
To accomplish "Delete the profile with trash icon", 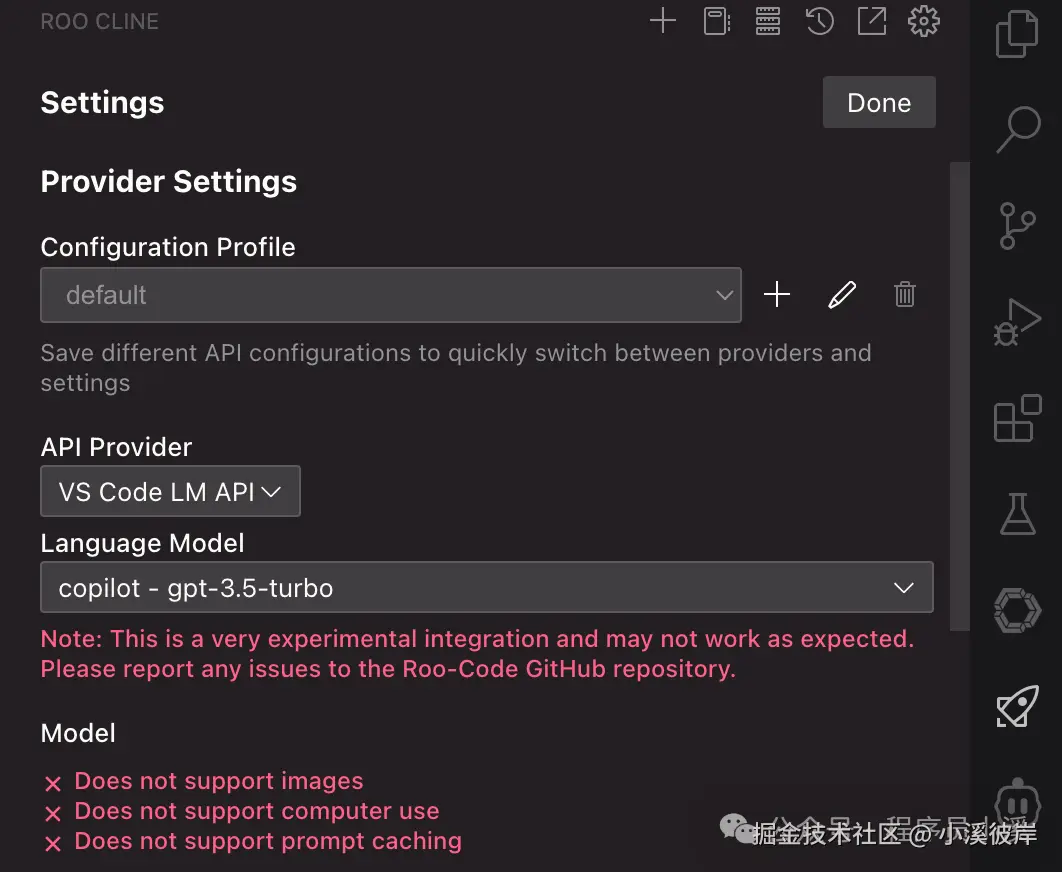I will click(905, 295).
